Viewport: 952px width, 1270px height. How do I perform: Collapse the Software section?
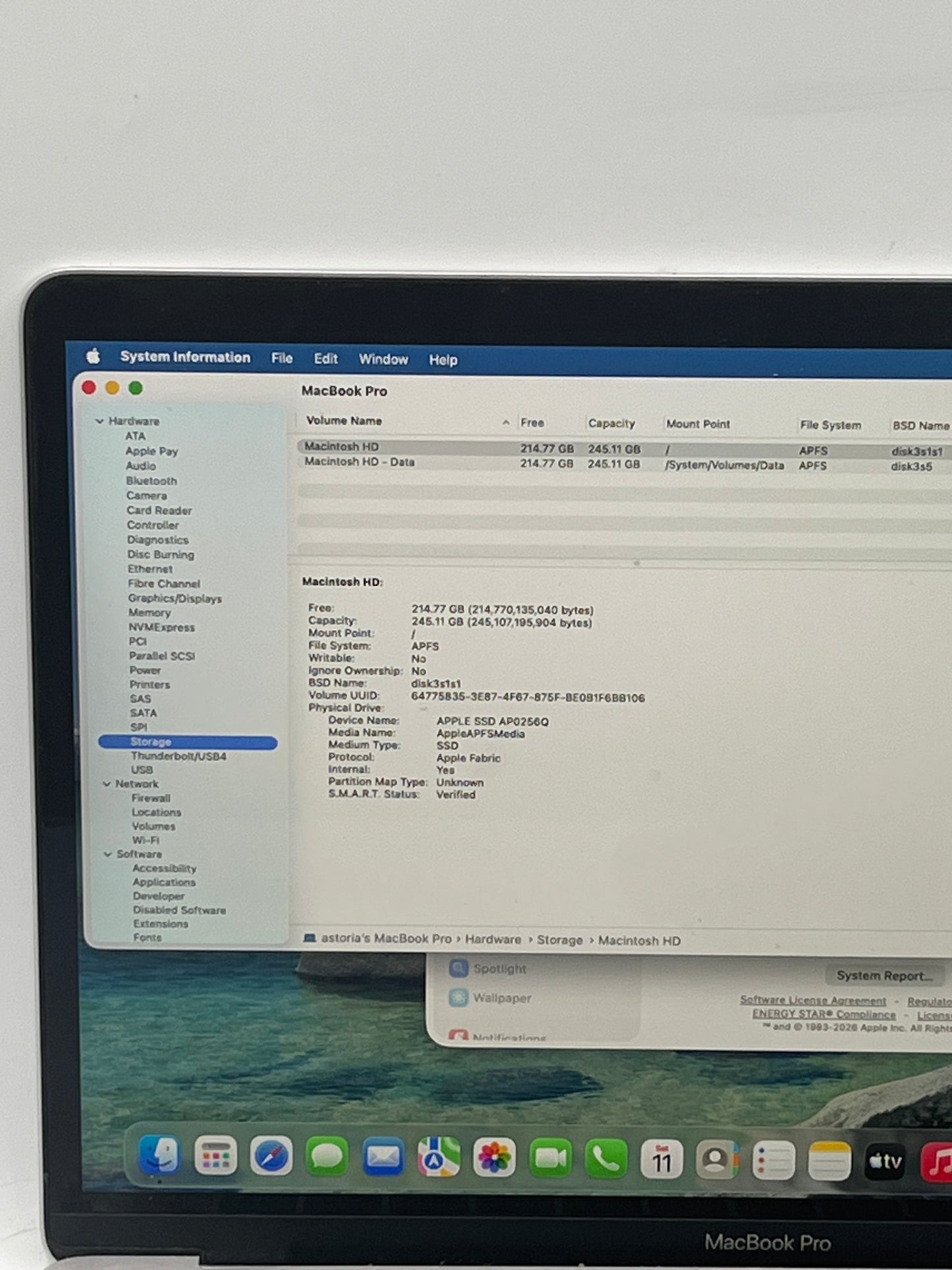[x=107, y=854]
